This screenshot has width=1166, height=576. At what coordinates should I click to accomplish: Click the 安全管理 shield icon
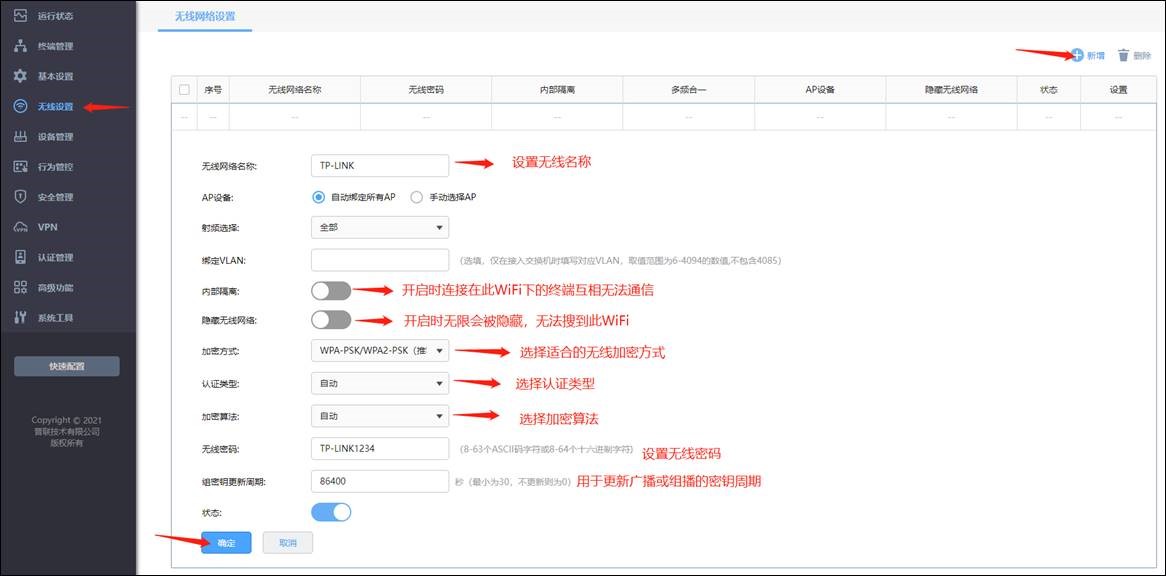[20, 197]
